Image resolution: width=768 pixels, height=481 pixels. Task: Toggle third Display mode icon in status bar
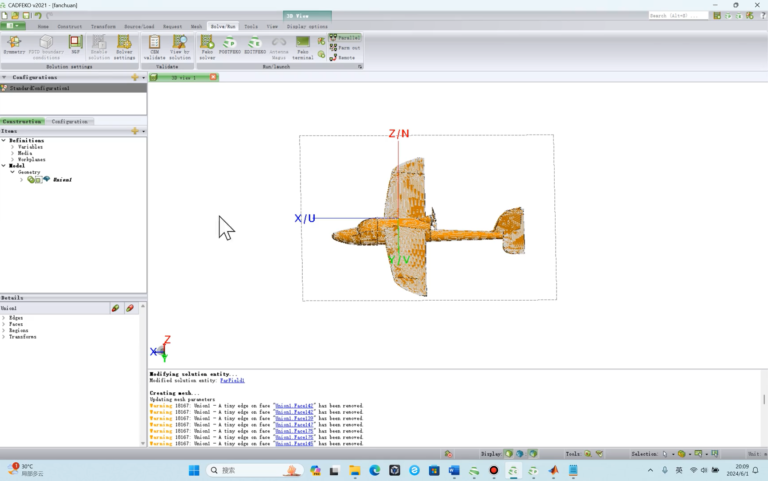tap(533, 454)
